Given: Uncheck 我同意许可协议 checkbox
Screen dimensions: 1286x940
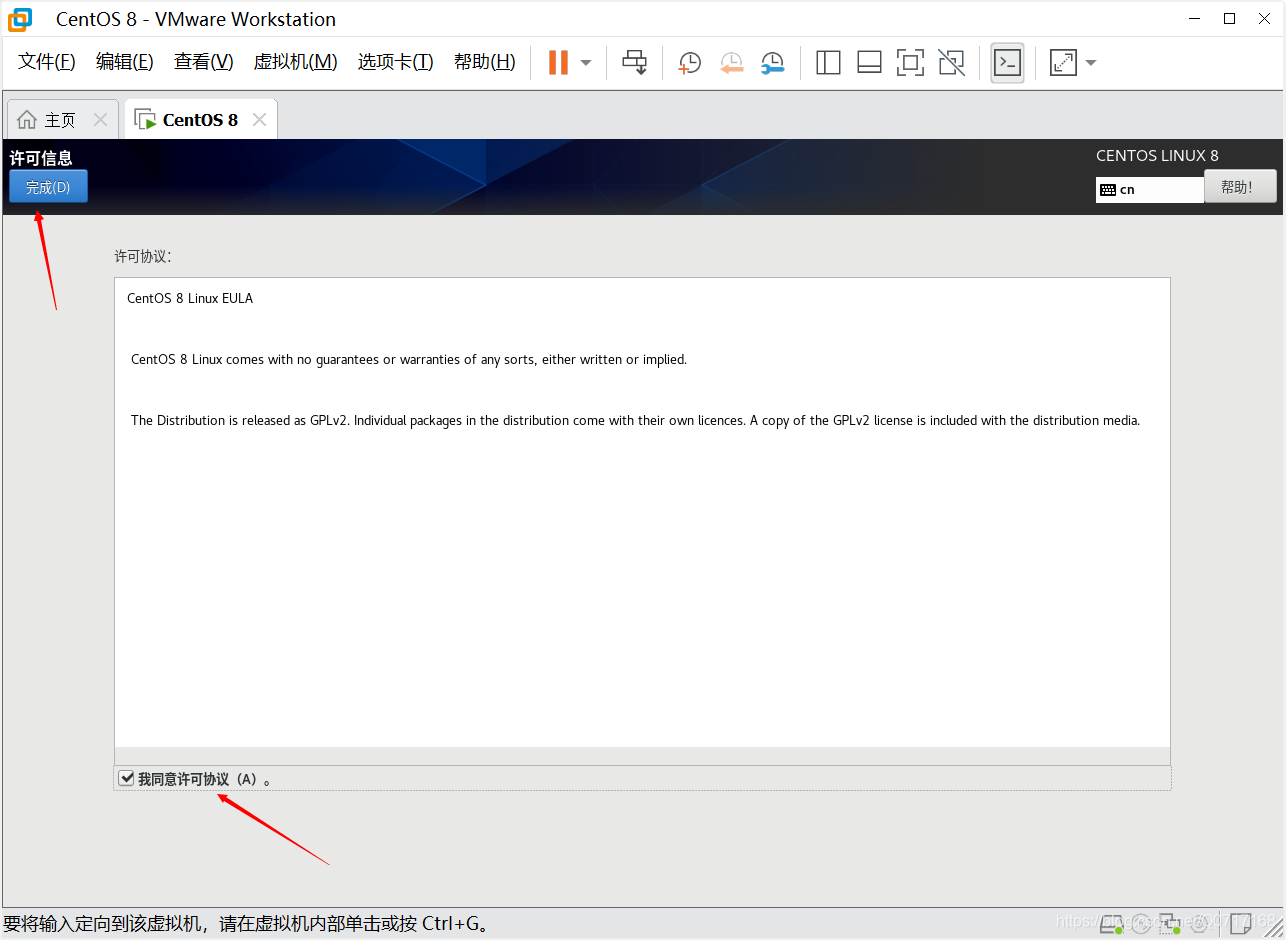Looking at the screenshot, I should pos(126,778).
